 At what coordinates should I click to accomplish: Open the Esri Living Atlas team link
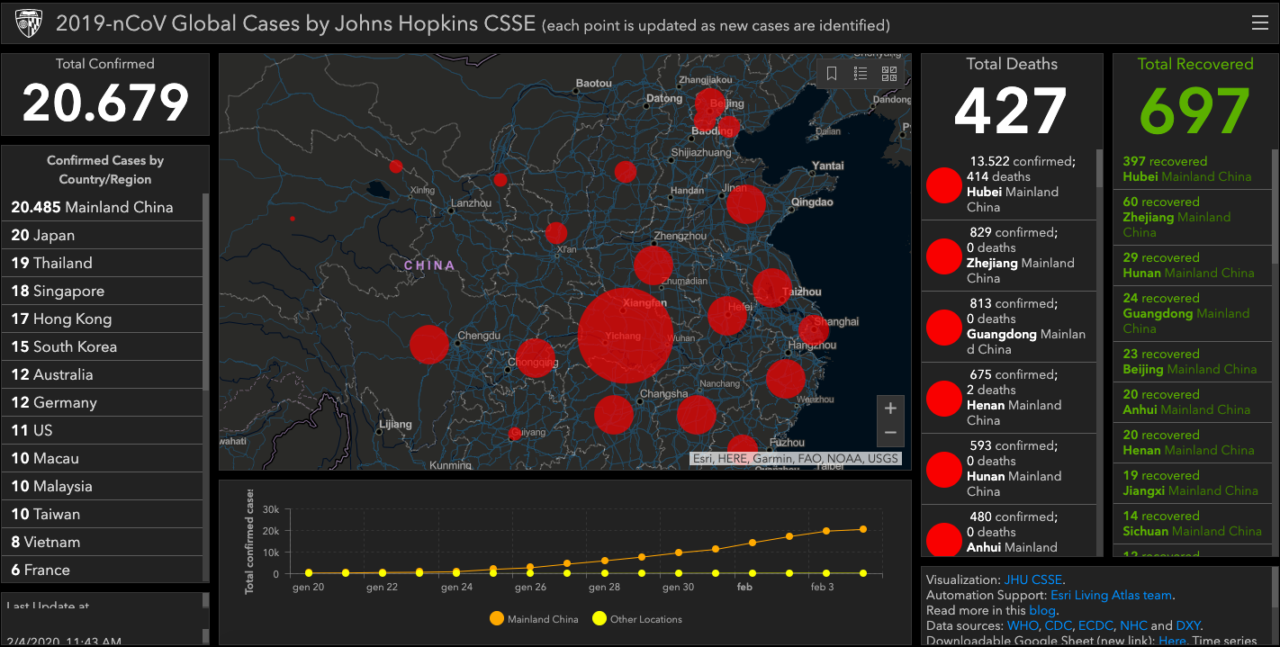click(x=1111, y=595)
